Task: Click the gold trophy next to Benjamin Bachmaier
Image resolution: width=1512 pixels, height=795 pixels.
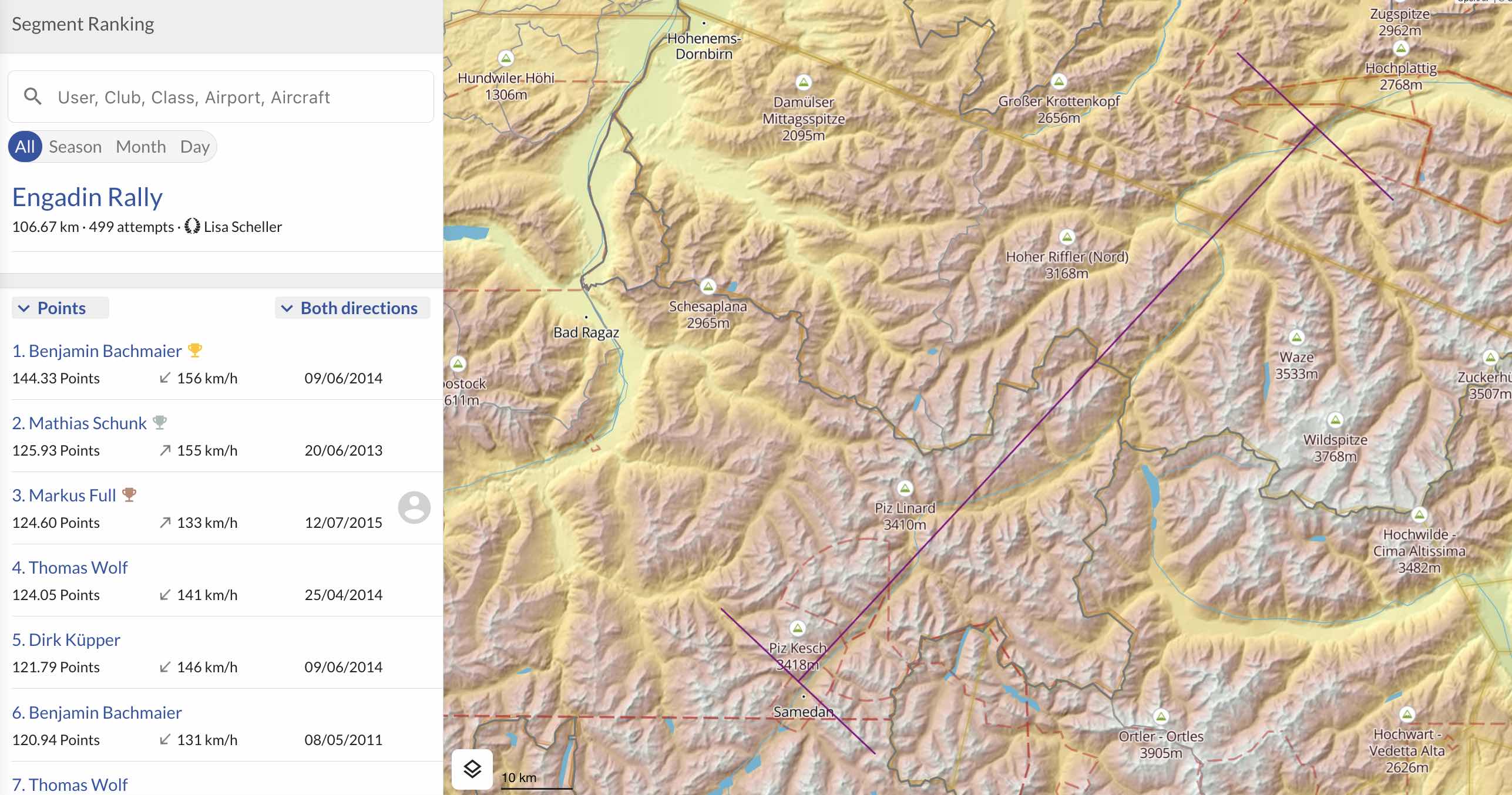Action: pos(195,351)
